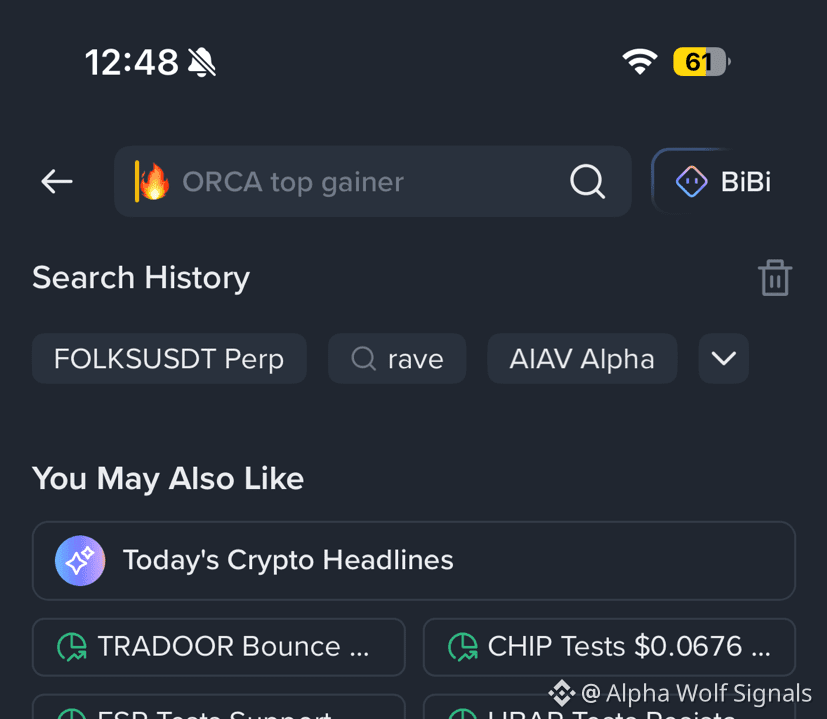Click the BiBi diamond robot icon

tap(691, 181)
